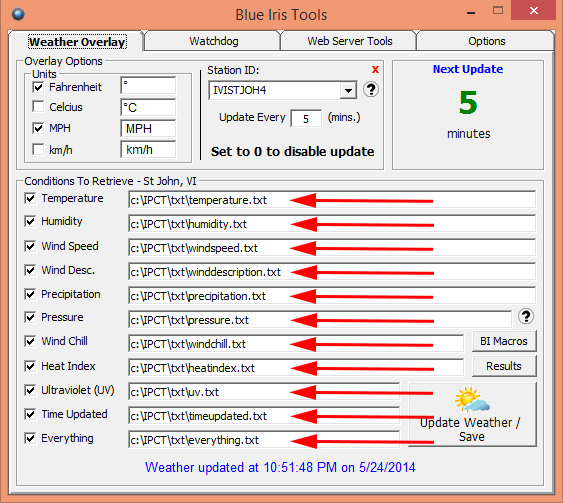Open help icon beside Pressure path field
Image resolution: width=563 pixels, height=503 pixels.
[x=526, y=316]
